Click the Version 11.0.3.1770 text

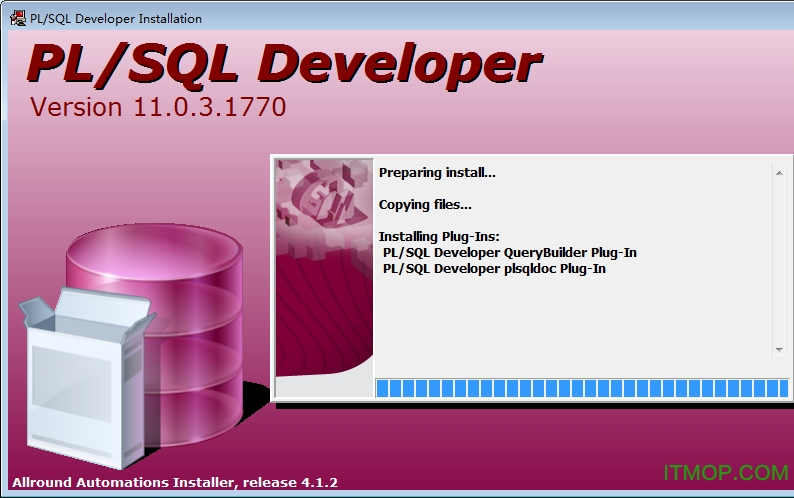click(x=158, y=107)
